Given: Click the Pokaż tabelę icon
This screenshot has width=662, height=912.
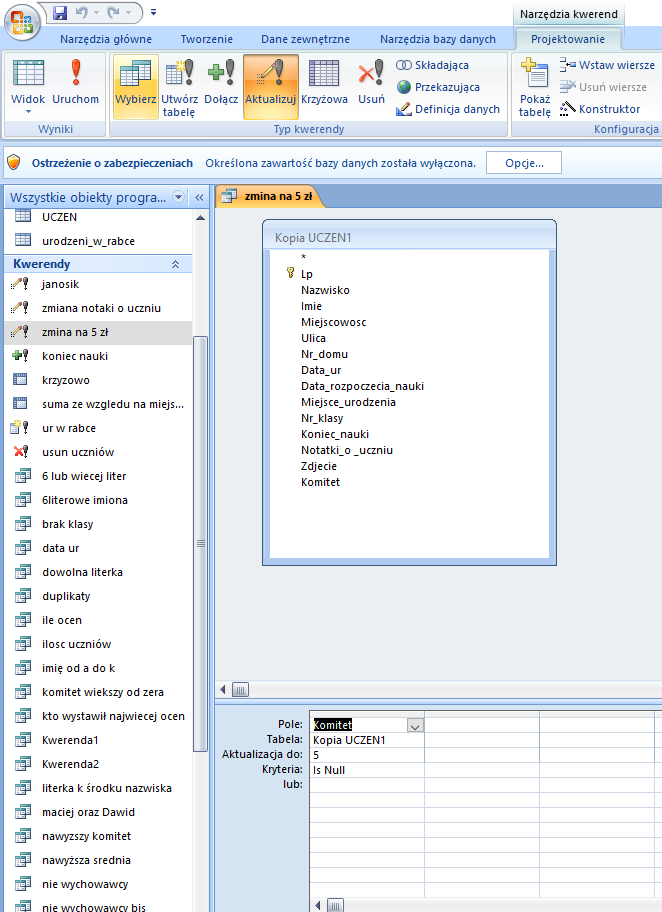Looking at the screenshot, I should (x=535, y=88).
